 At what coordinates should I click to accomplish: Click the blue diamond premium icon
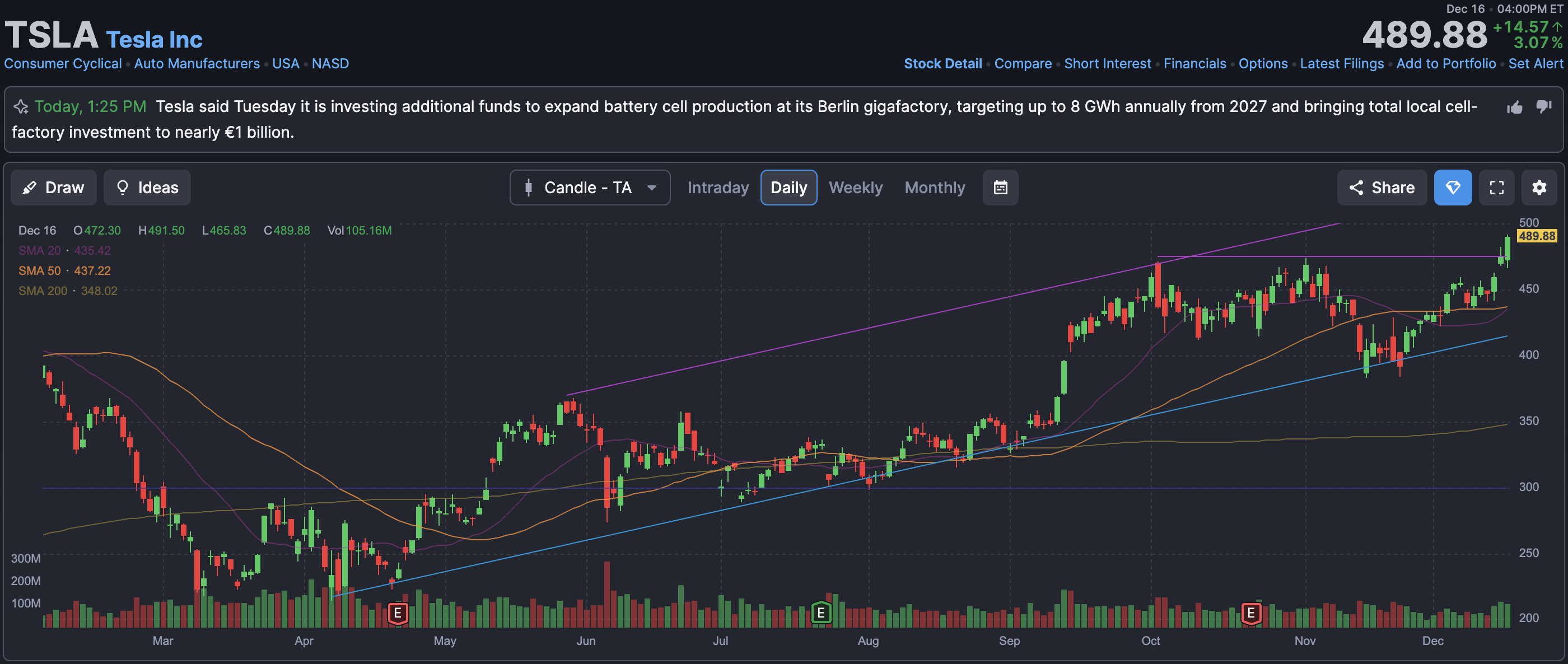click(x=1452, y=188)
